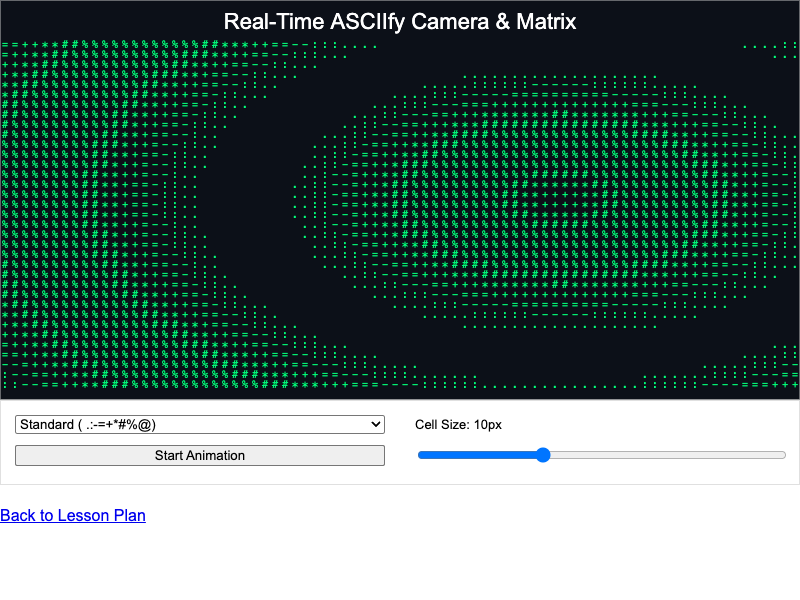Click the blue filled part of the Cell Size slider
The height and width of the screenshot is (600, 800).
click(478, 455)
